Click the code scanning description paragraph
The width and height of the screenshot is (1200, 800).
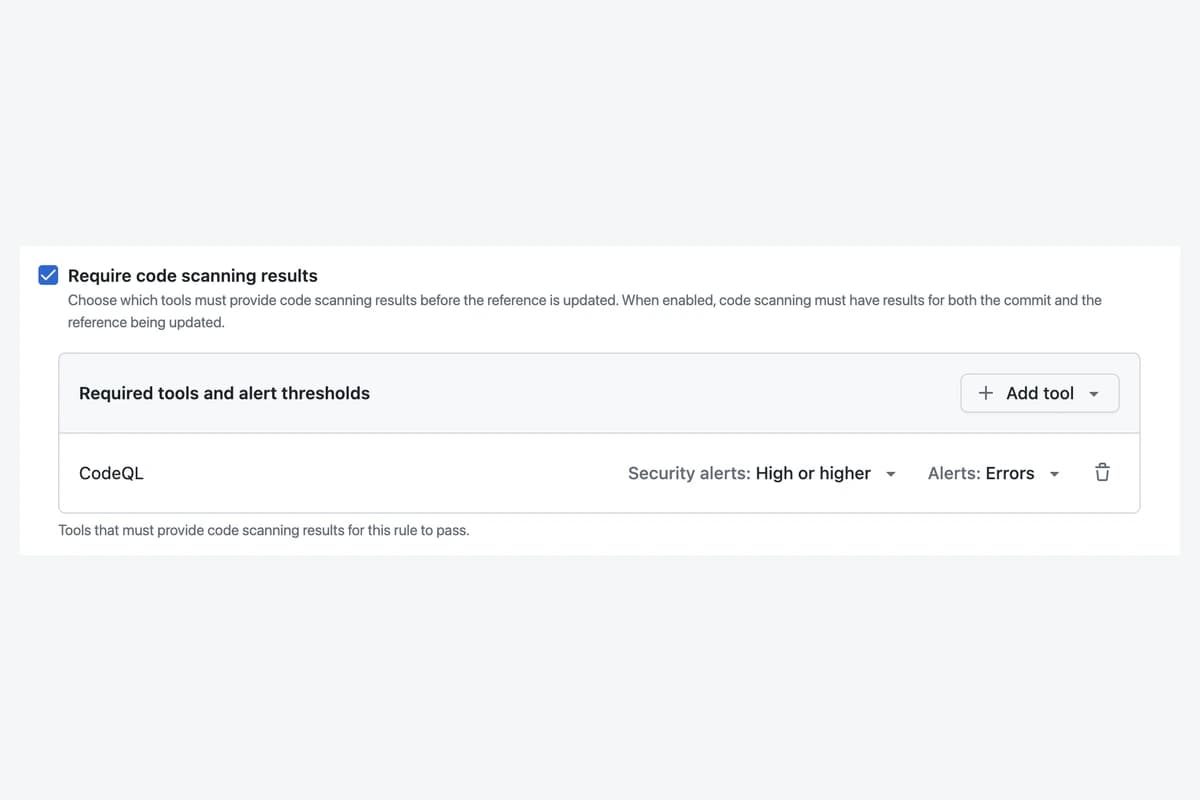coord(585,311)
